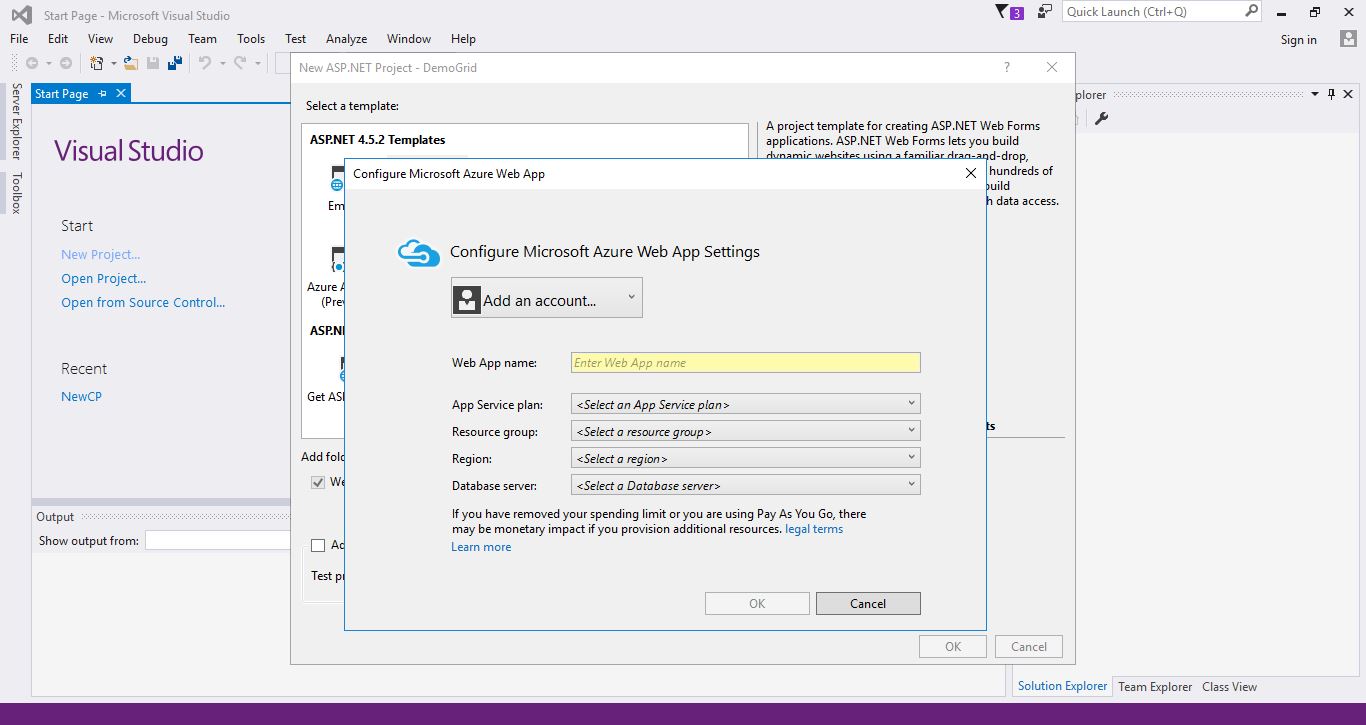The image size is (1366, 725).
Task: Click Sign in at top right
Action: coord(1298,40)
